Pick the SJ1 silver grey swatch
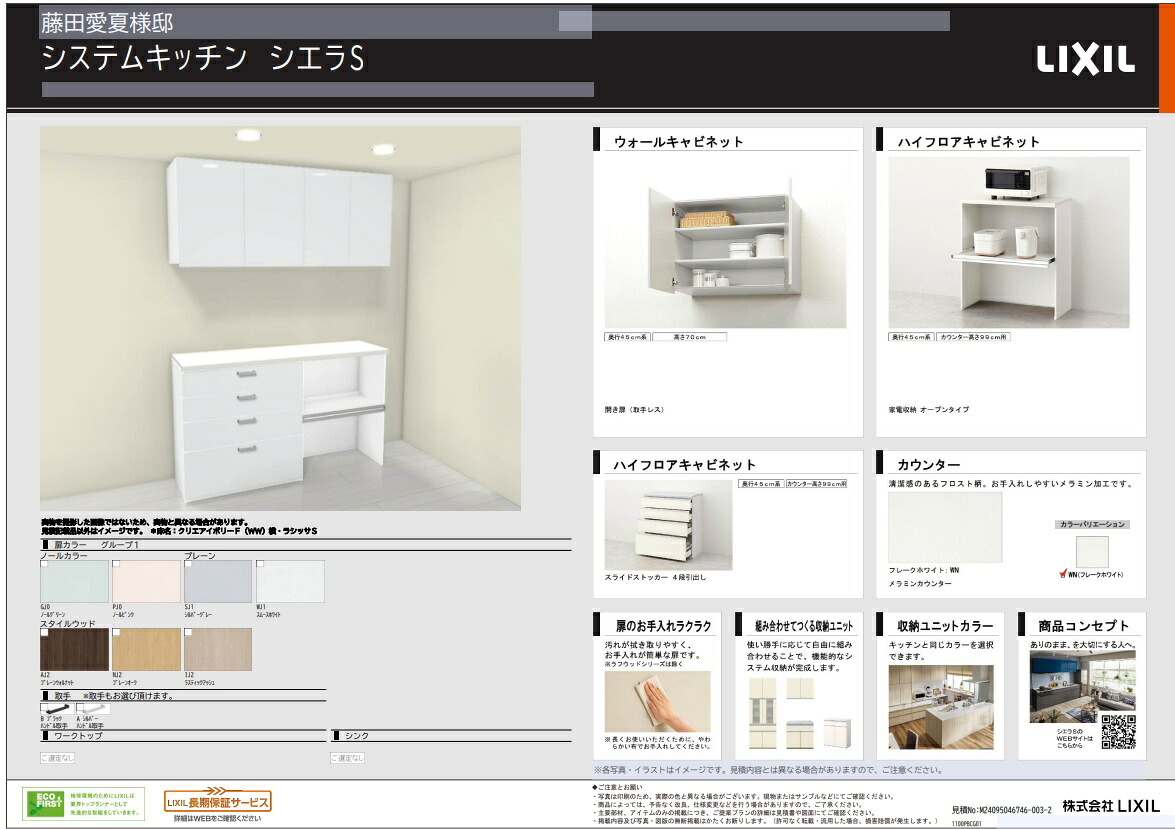This screenshot has height=829, width=1175. [218, 582]
